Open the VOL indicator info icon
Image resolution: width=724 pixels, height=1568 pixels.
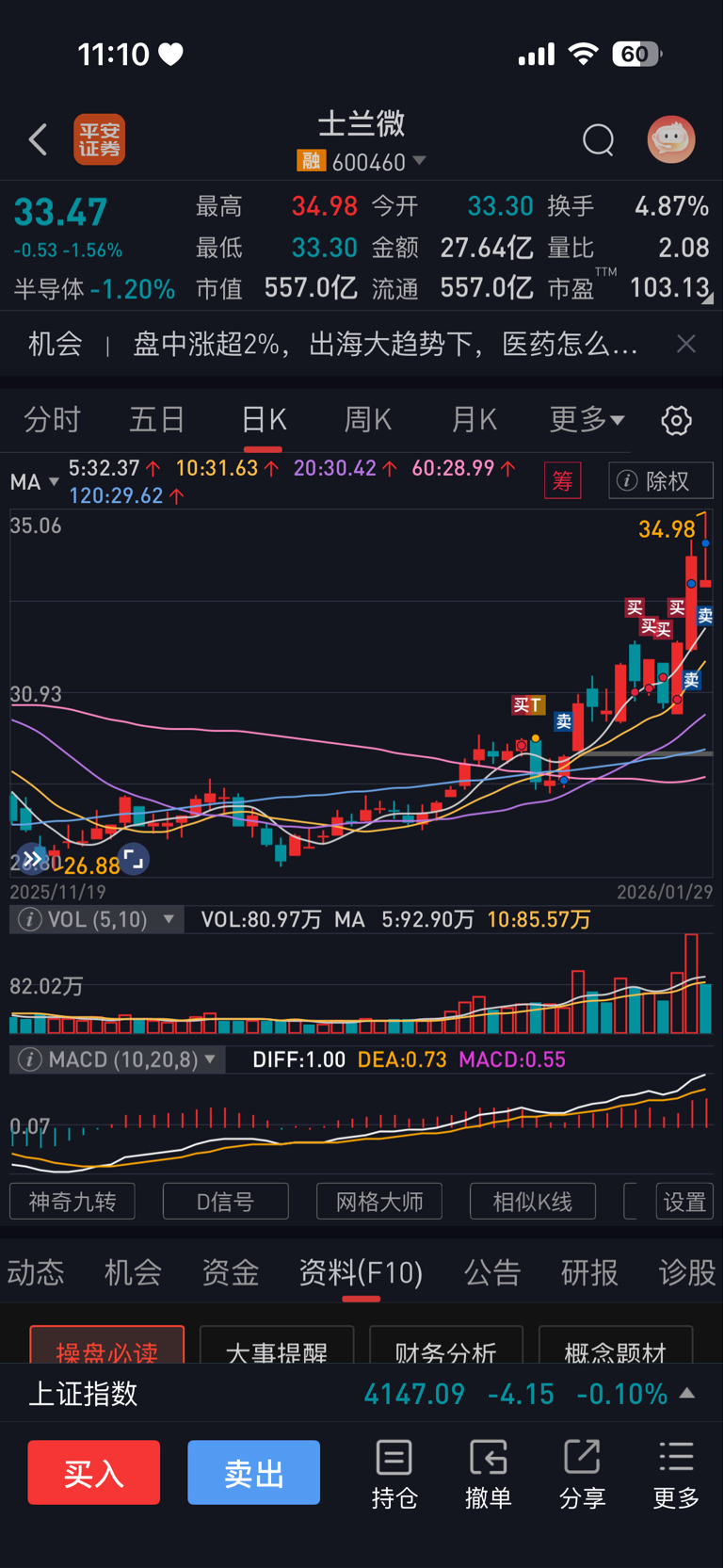30,919
